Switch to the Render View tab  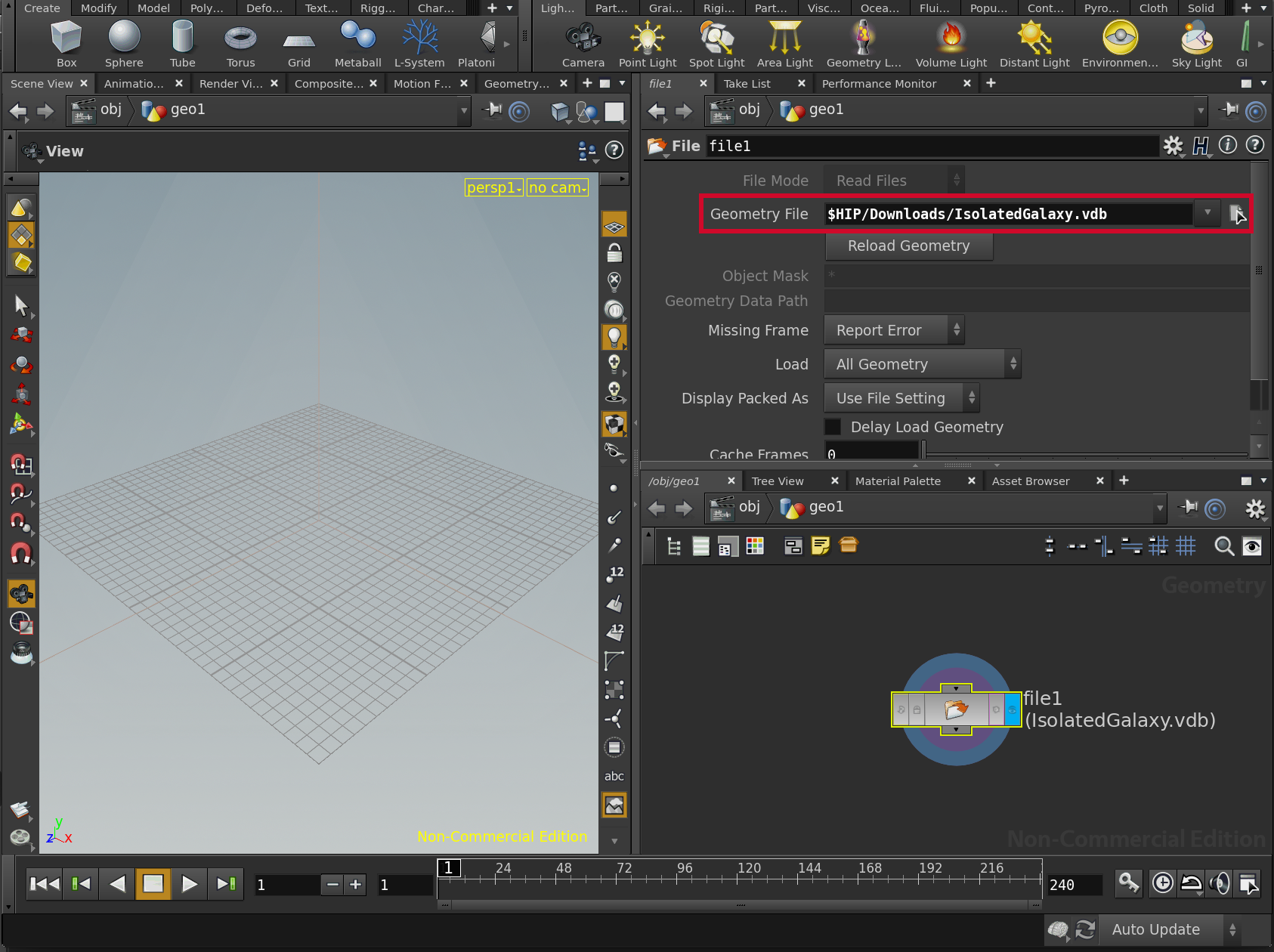click(x=230, y=84)
